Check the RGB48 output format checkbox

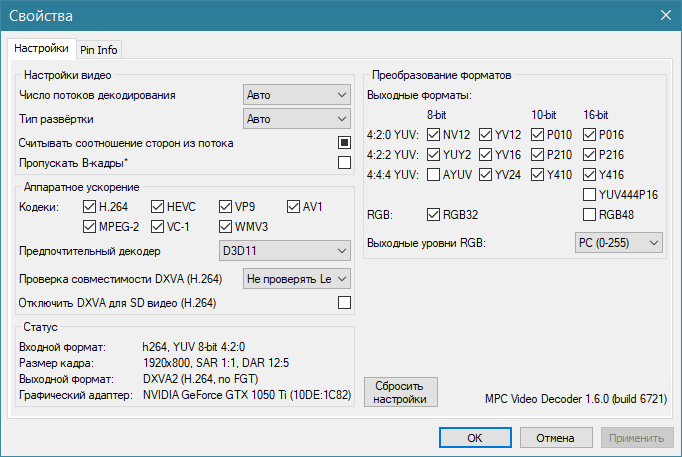(x=591, y=213)
